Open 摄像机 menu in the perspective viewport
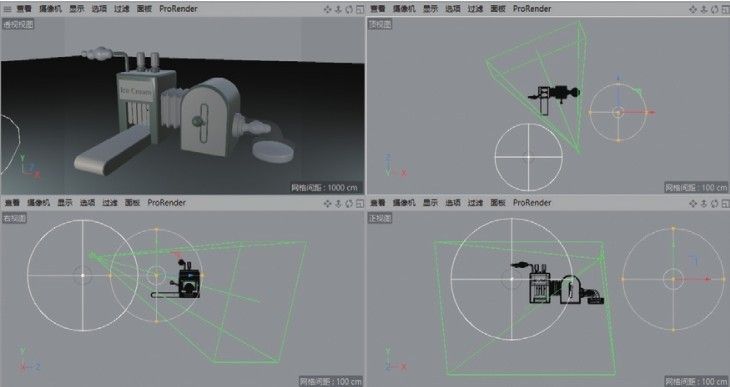 pyautogui.click(x=50, y=9)
